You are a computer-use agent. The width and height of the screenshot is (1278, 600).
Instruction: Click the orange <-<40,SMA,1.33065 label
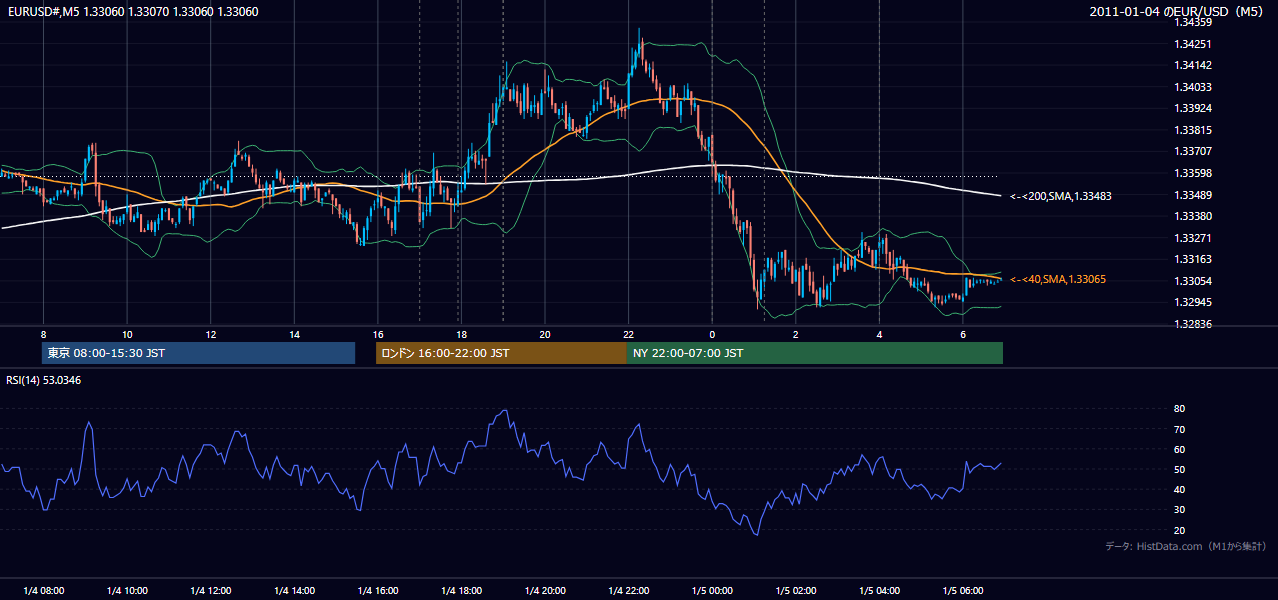(x=1058, y=279)
